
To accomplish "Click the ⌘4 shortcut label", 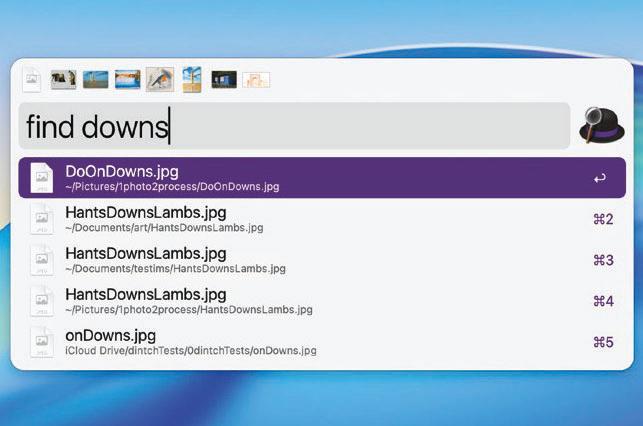I will (603, 301).
